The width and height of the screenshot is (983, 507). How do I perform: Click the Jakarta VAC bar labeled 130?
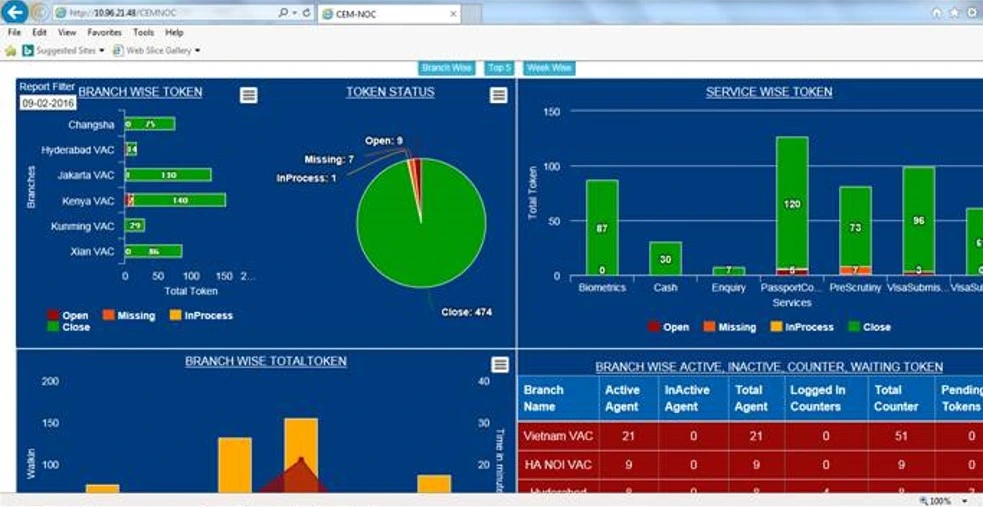tap(169, 175)
